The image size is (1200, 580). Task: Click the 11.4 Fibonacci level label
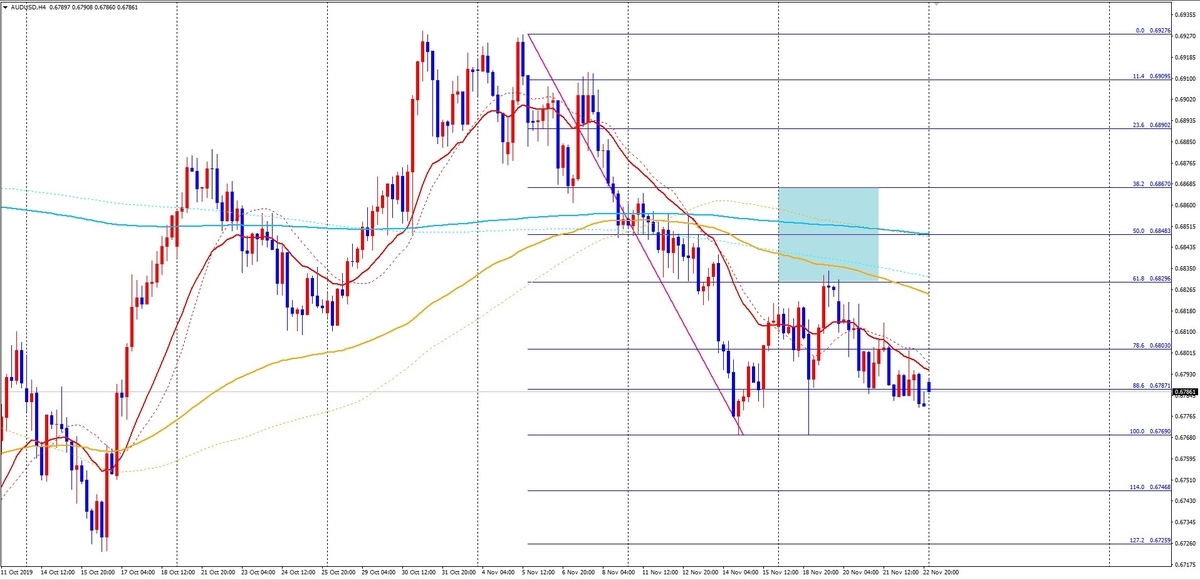pyautogui.click(x=1152, y=76)
